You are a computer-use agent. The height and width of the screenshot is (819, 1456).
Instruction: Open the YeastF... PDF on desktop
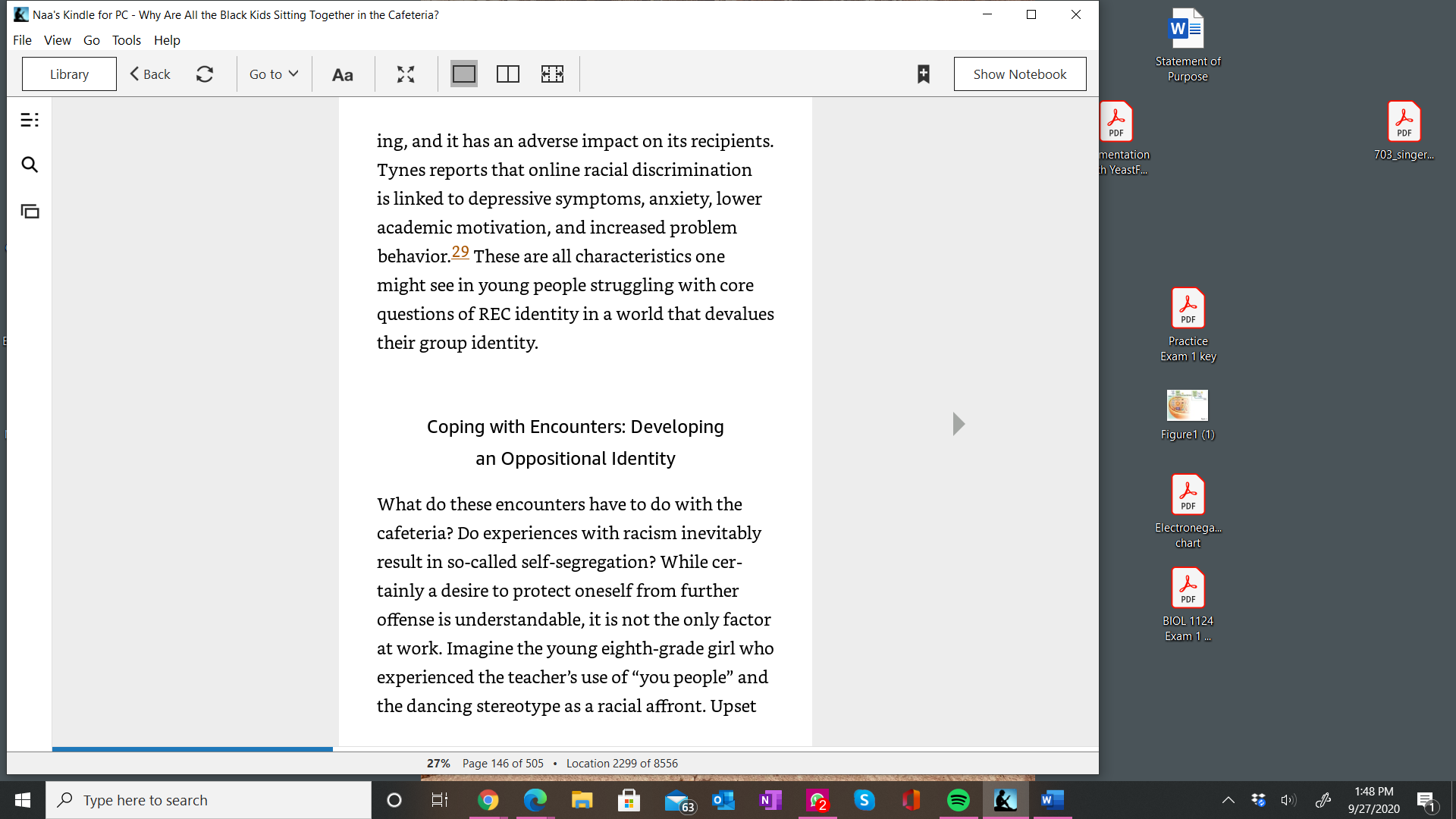[1124, 138]
